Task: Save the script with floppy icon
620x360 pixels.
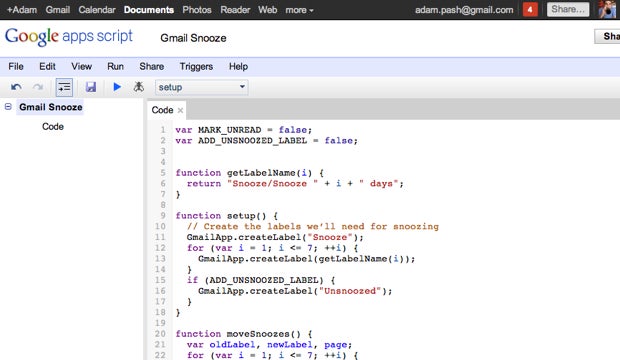Action: 91,87
